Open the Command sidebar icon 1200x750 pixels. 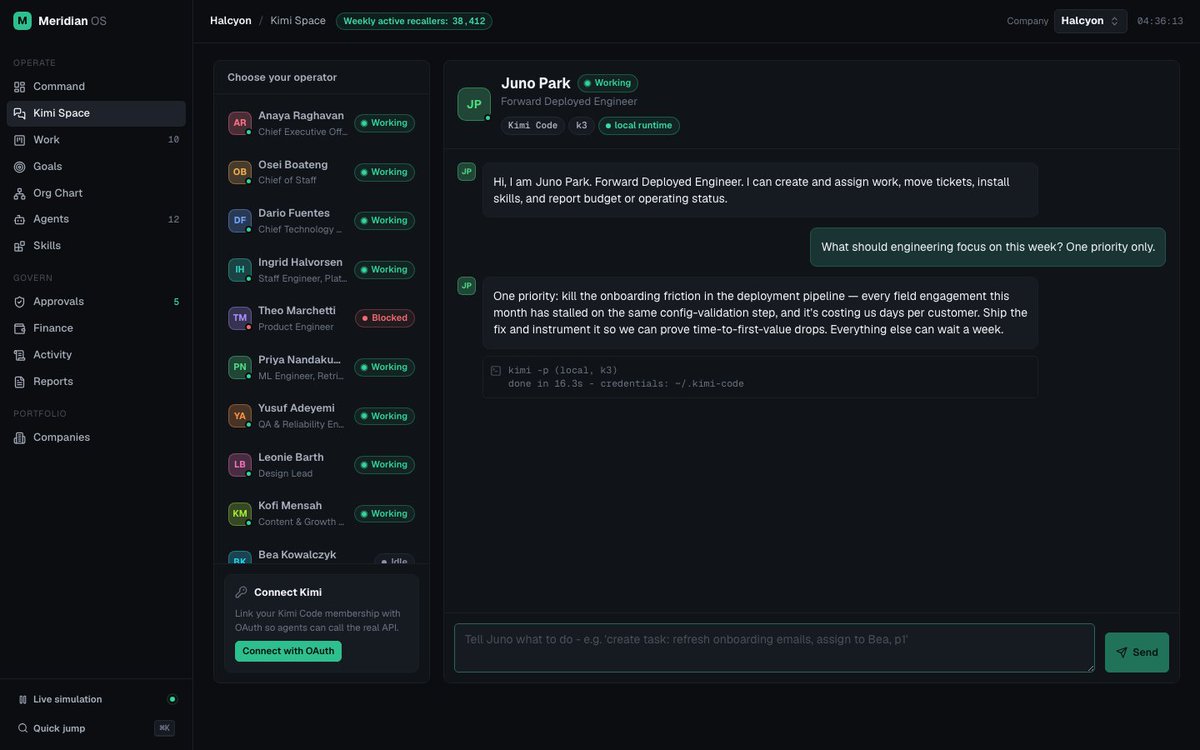20,87
